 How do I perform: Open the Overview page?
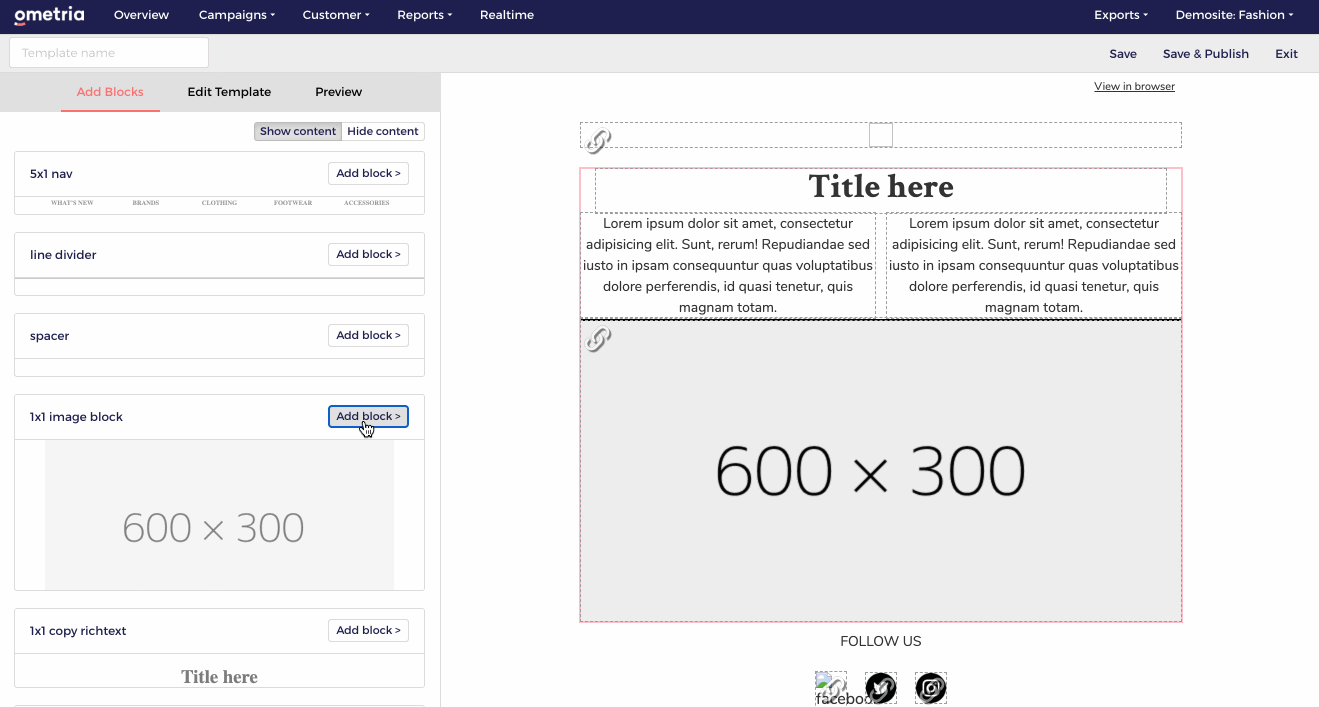[141, 15]
